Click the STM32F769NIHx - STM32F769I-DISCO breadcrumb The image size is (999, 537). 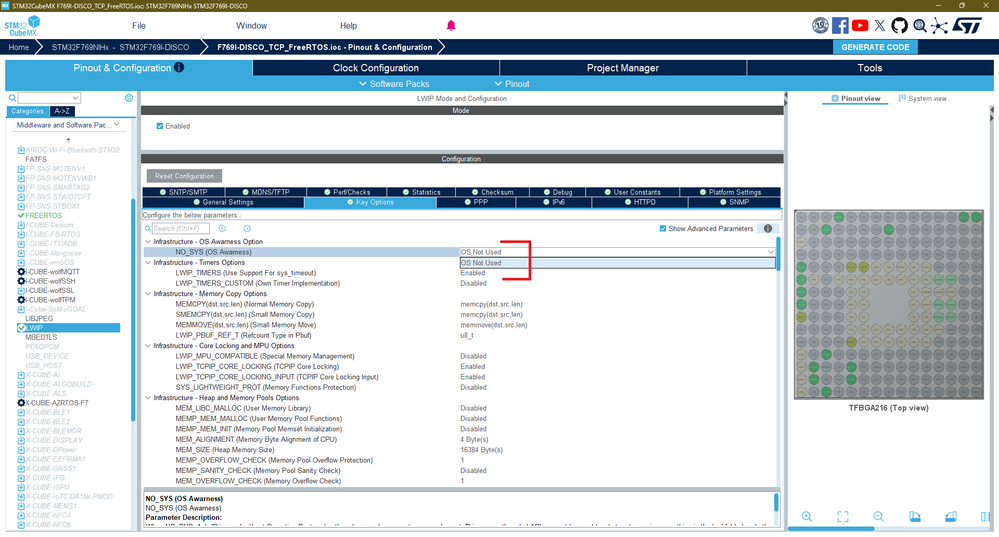(x=120, y=47)
